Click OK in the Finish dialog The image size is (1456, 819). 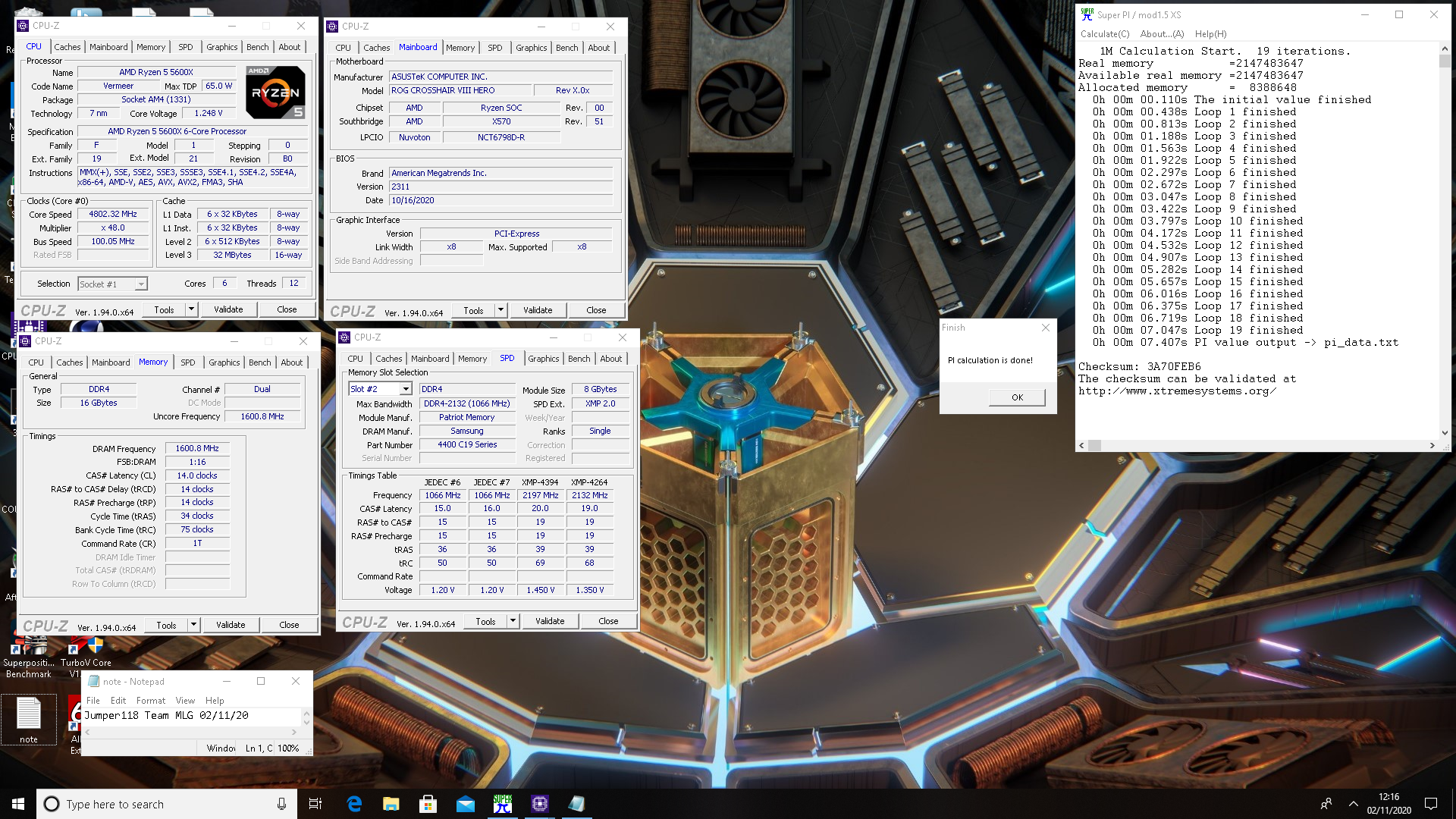click(x=1017, y=397)
